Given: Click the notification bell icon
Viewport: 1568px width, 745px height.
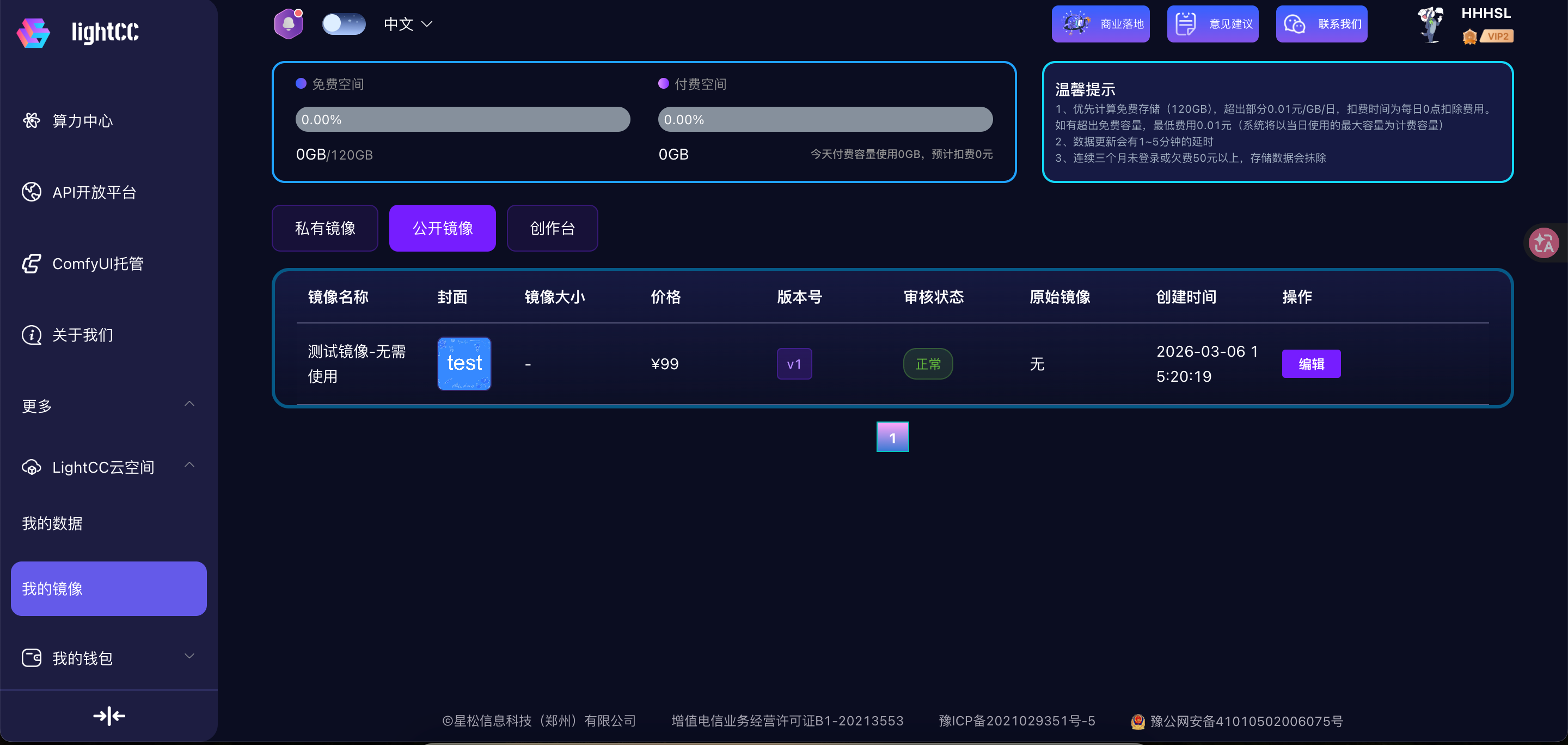Looking at the screenshot, I should click(x=288, y=24).
